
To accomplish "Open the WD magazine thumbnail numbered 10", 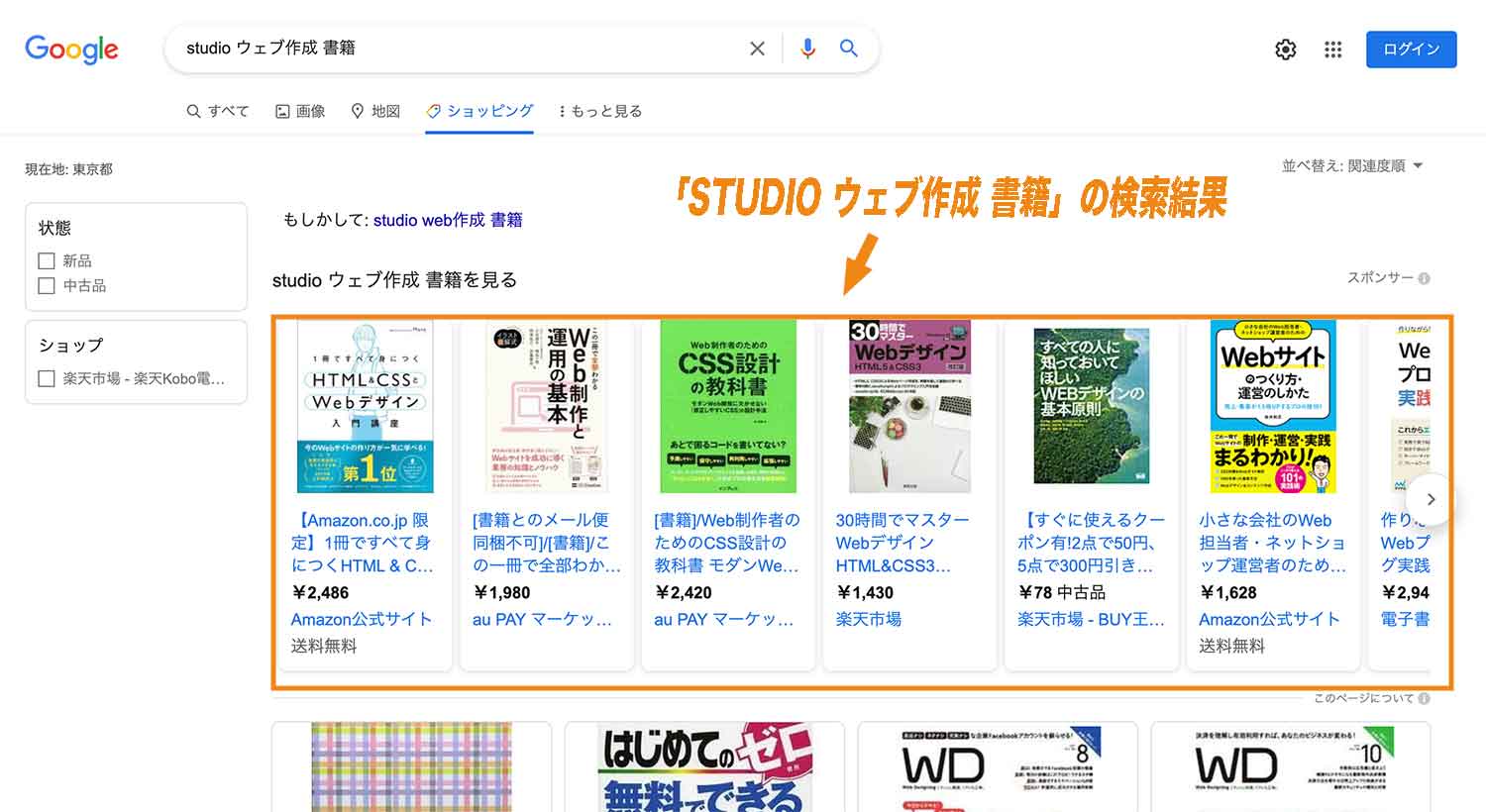I will pos(1291,767).
